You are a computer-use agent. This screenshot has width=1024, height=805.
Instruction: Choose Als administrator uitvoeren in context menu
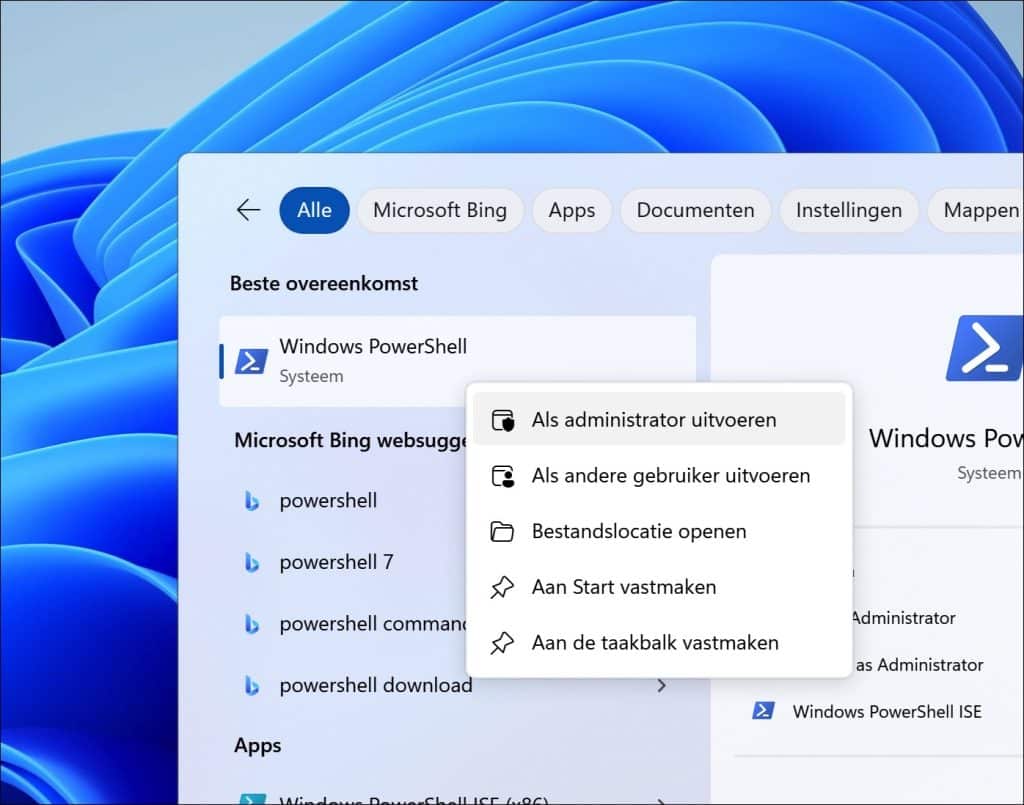click(658, 419)
